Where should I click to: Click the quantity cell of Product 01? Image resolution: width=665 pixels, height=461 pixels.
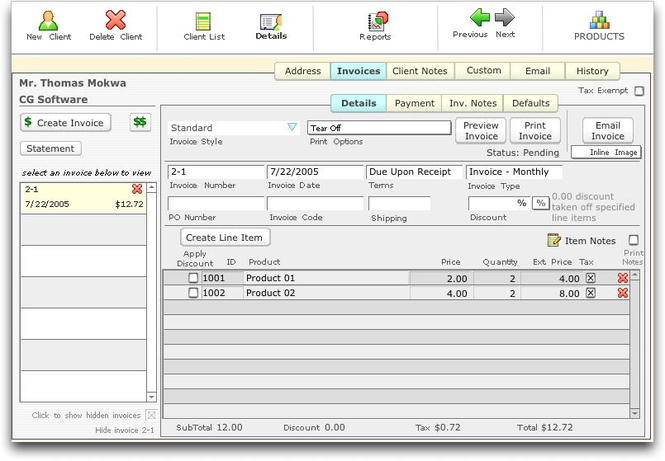click(497, 278)
